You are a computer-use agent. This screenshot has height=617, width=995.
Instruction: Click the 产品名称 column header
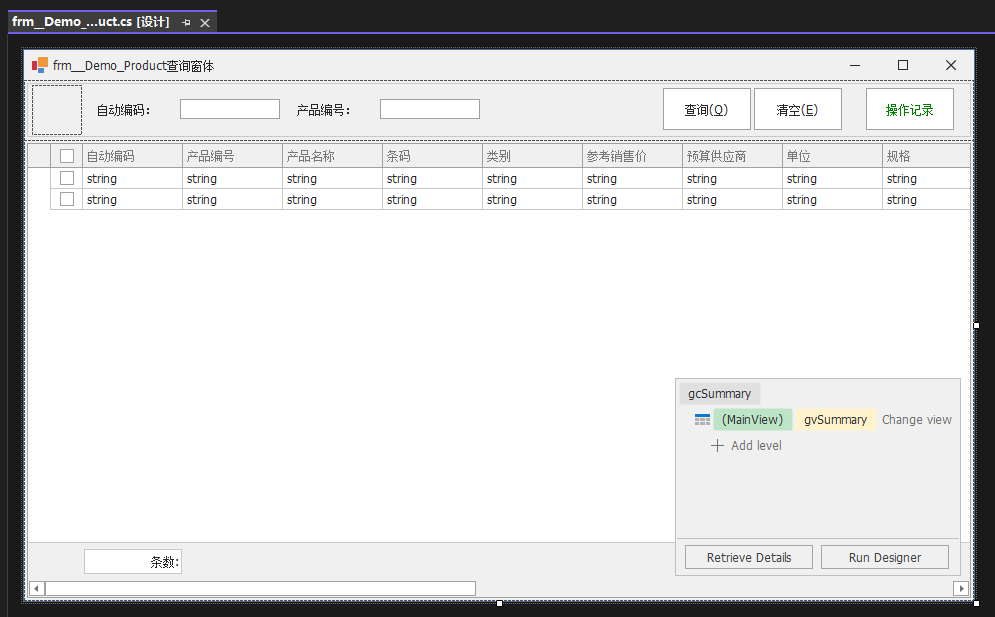click(333, 156)
